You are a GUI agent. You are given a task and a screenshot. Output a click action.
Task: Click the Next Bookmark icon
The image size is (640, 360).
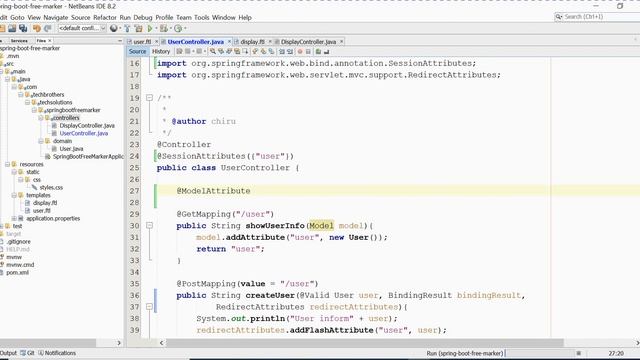click(263, 51)
